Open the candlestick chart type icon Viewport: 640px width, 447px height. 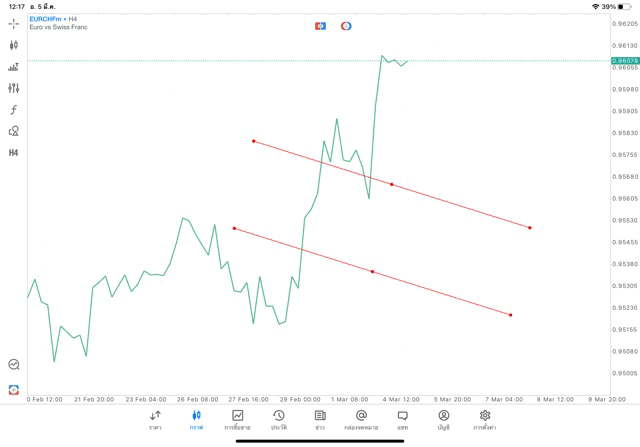14,45
